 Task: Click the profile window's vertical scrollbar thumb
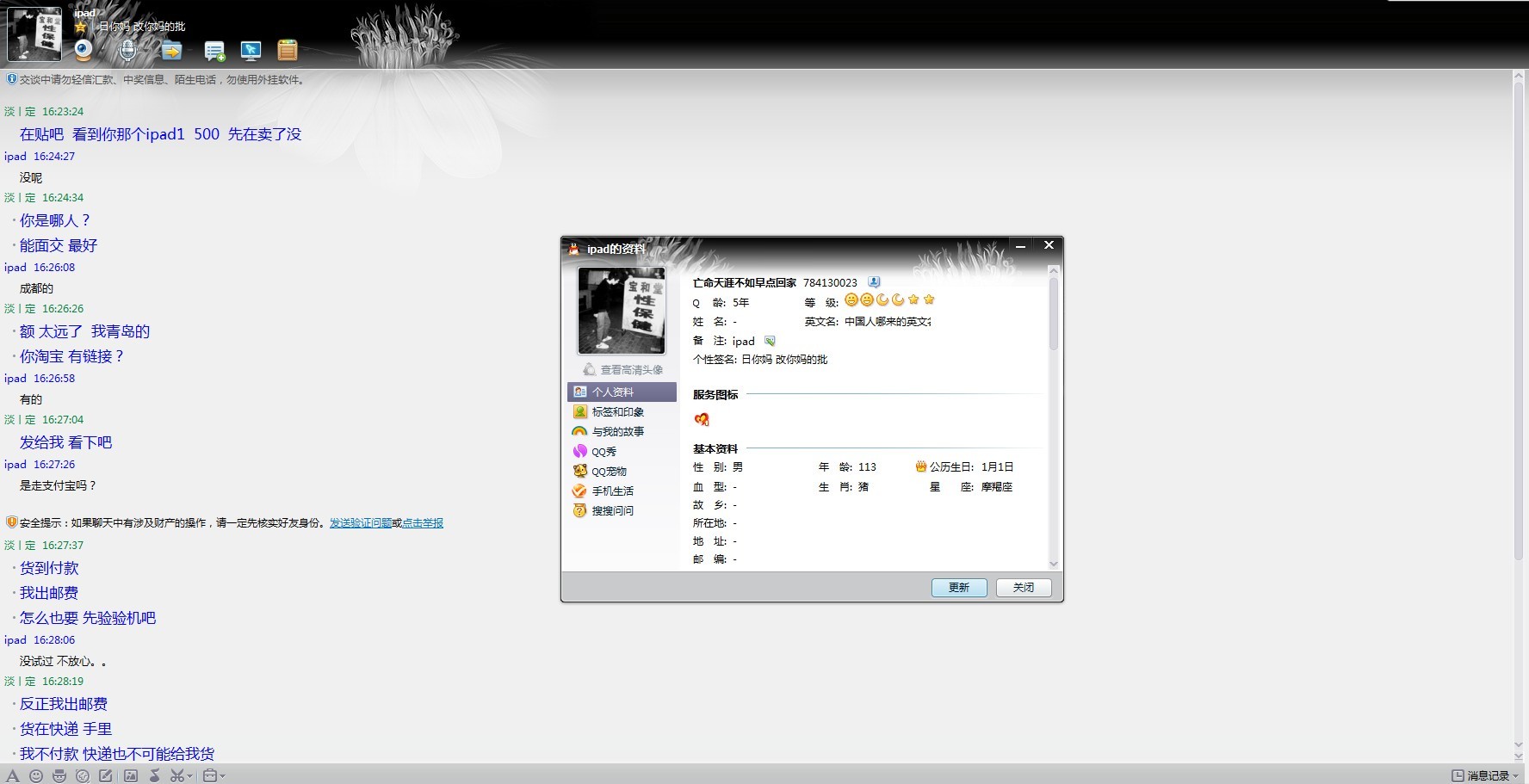coord(1053,312)
